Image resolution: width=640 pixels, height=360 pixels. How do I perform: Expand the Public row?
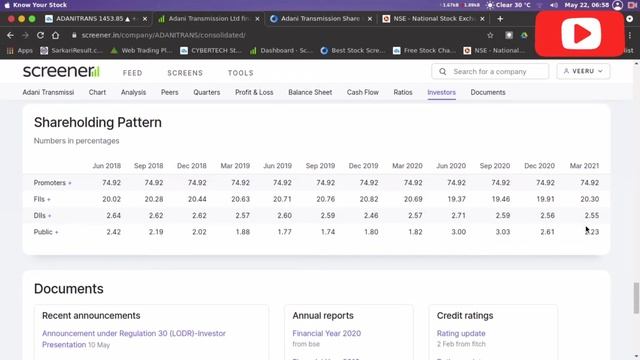coord(46,232)
